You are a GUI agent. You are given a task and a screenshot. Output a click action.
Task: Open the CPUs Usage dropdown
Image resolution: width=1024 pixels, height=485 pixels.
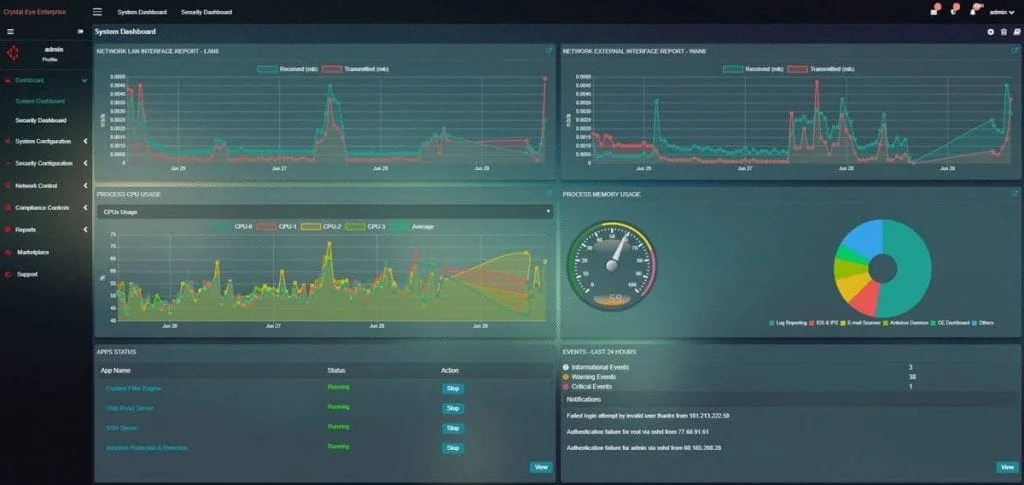pyautogui.click(x=323, y=211)
